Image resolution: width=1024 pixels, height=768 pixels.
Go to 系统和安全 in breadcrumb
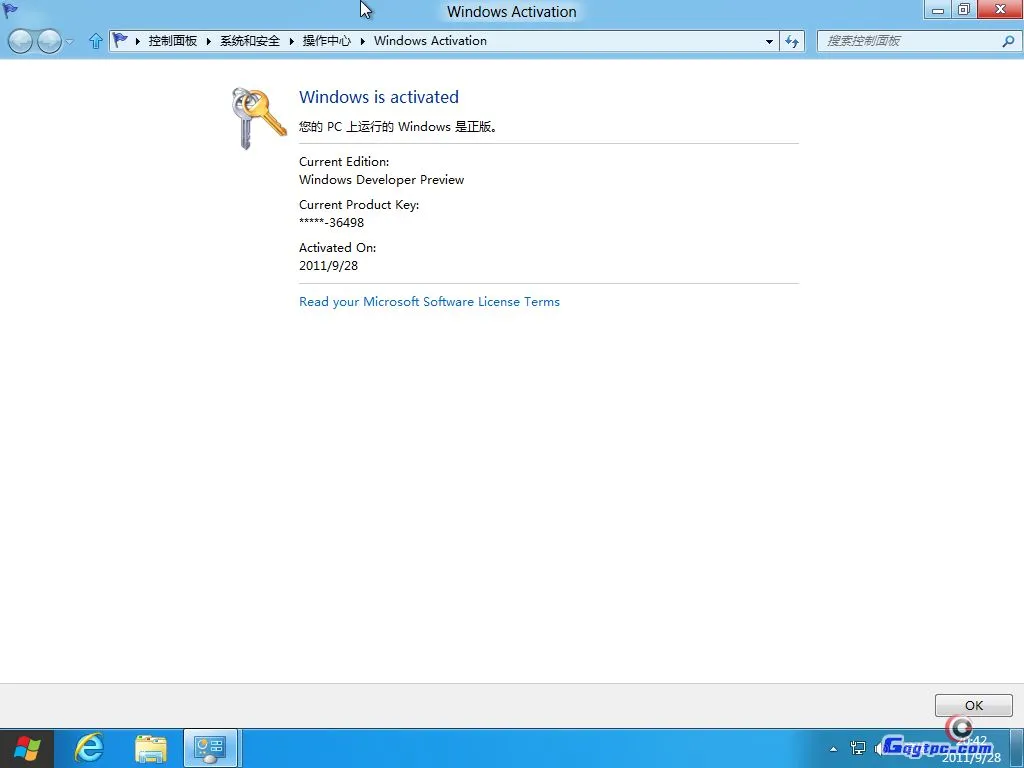[250, 41]
